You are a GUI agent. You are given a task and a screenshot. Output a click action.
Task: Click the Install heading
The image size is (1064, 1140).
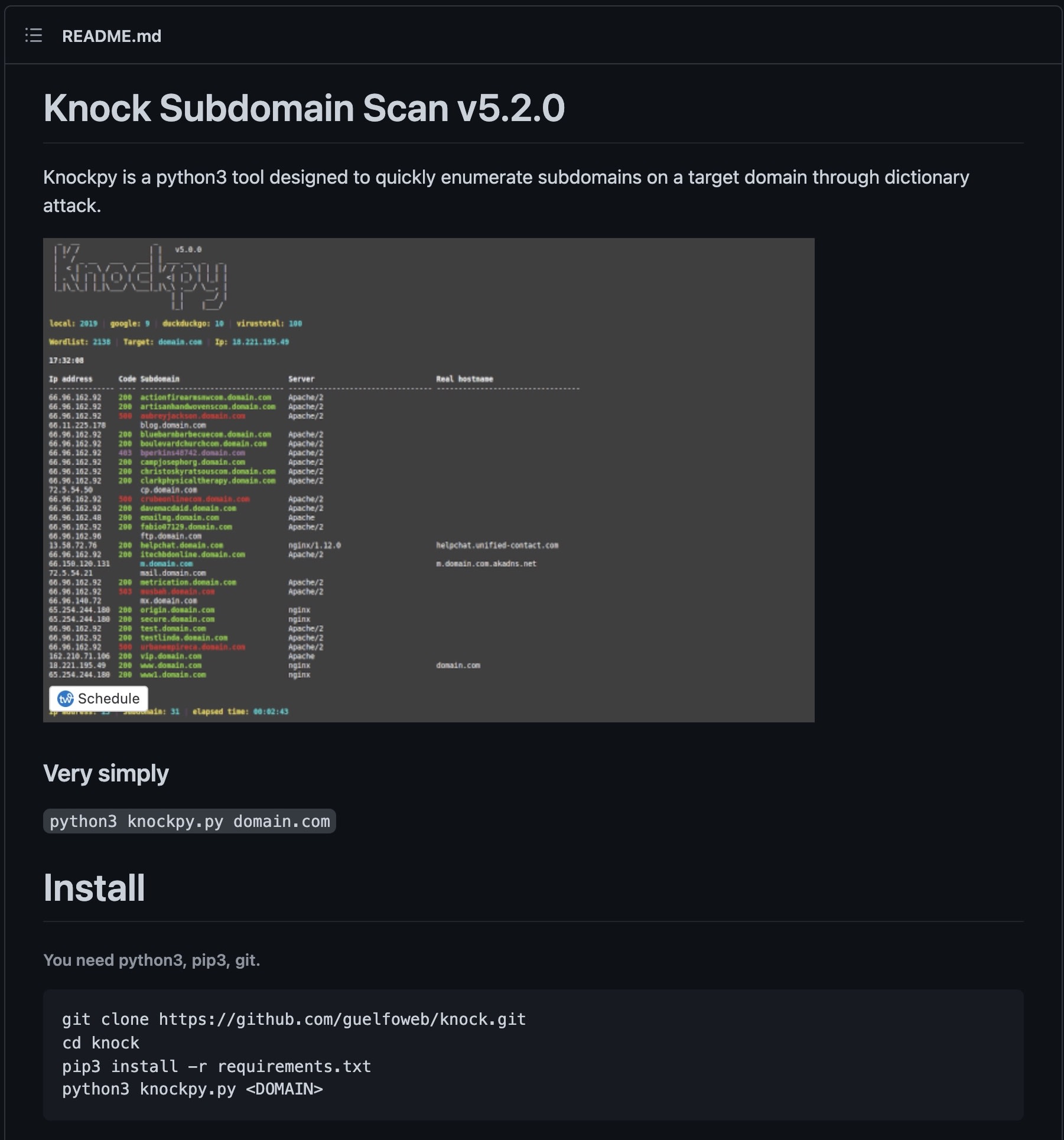pos(94,888)
